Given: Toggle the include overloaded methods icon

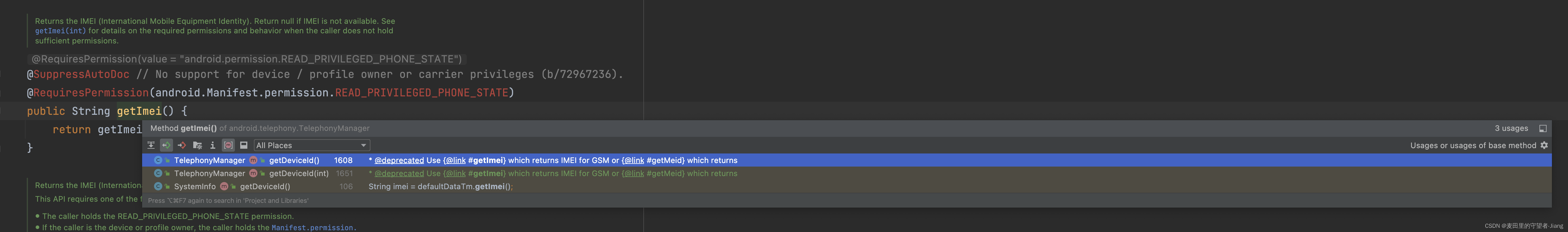Looking at the screenshot, I should click(x=228, y=145).
